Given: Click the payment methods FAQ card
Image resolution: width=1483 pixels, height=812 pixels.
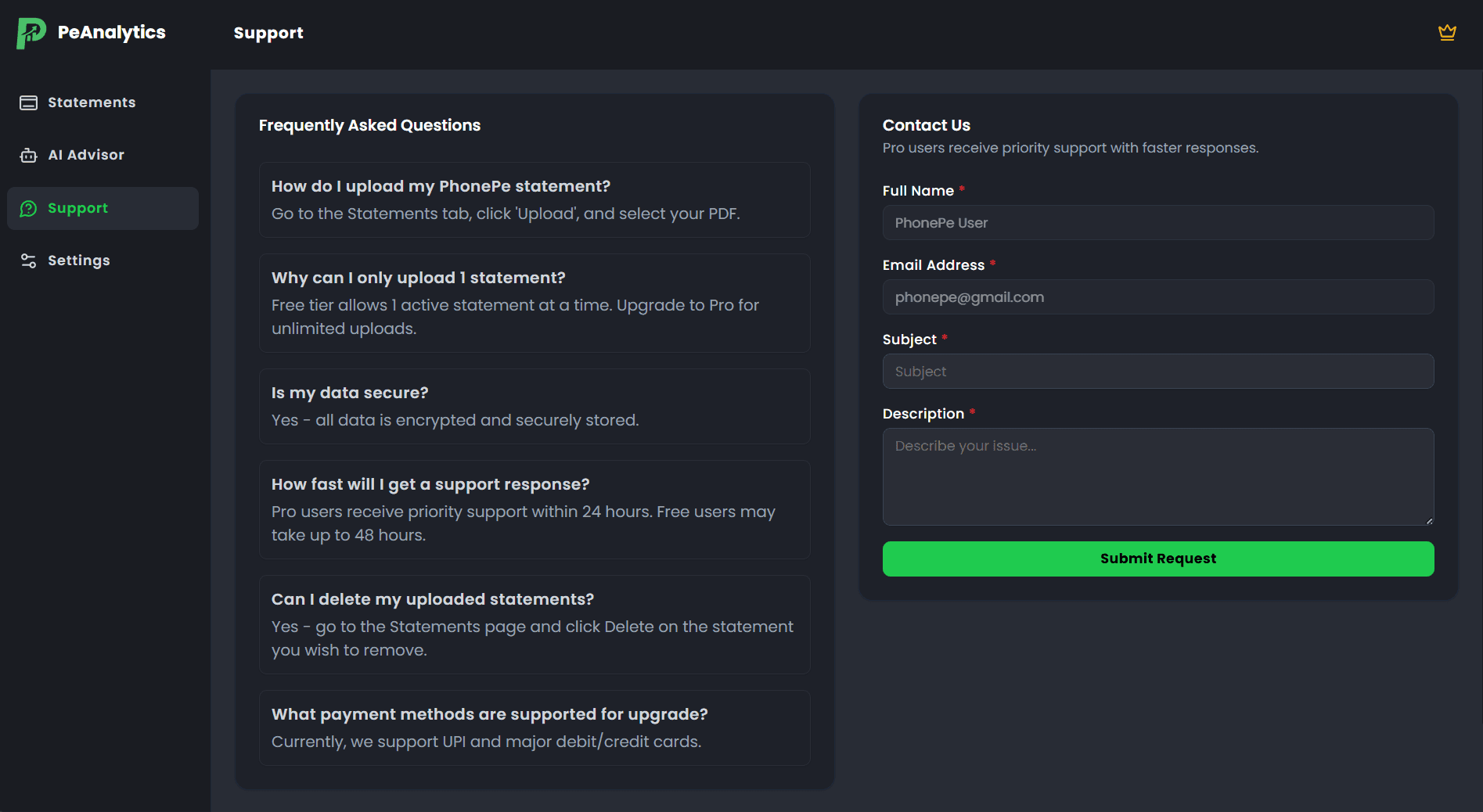Looking at the screenshot, I should click(535, 728).
